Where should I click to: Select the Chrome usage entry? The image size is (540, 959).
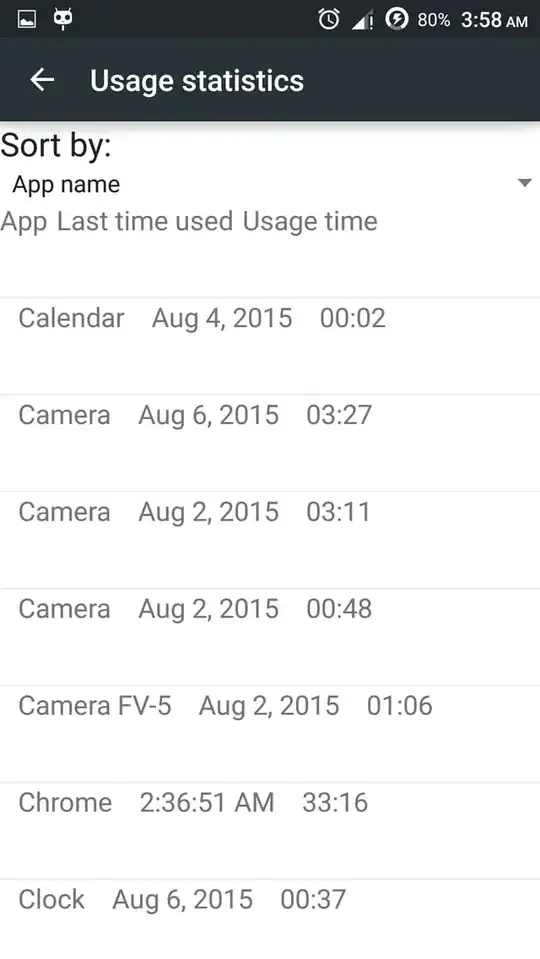pyautogui.click(x=270, y=831)
